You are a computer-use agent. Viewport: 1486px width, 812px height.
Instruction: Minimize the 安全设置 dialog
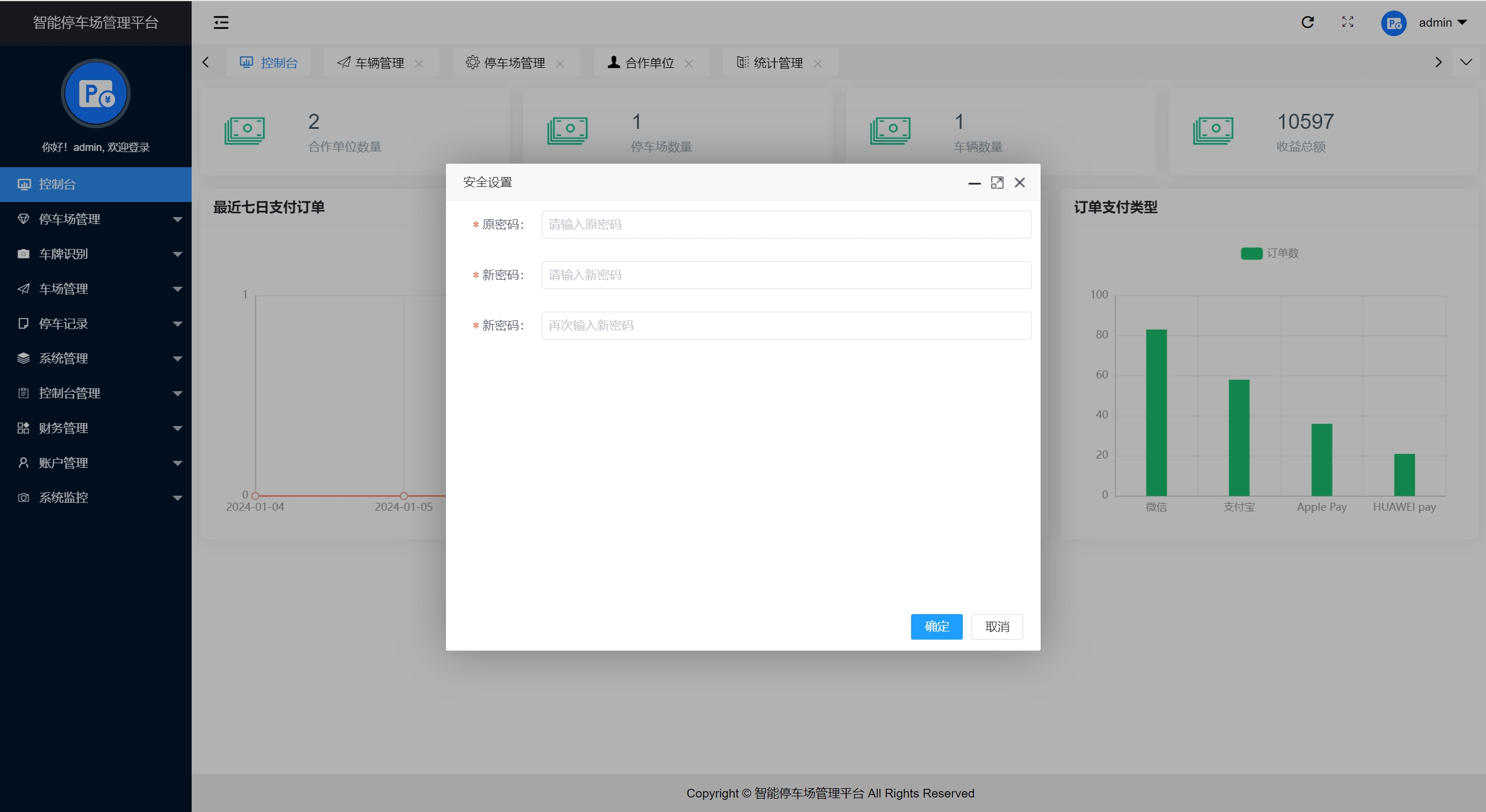974,183
